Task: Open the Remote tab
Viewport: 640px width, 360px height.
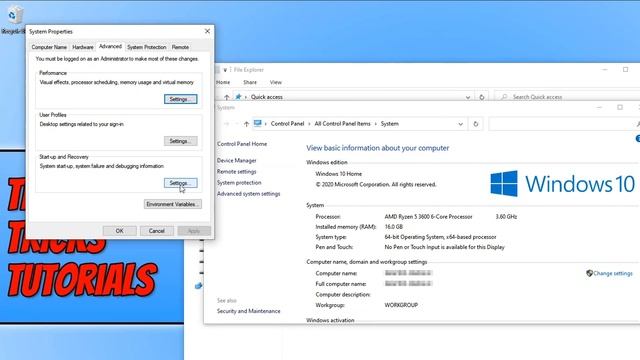Action: tap(180, 47)
